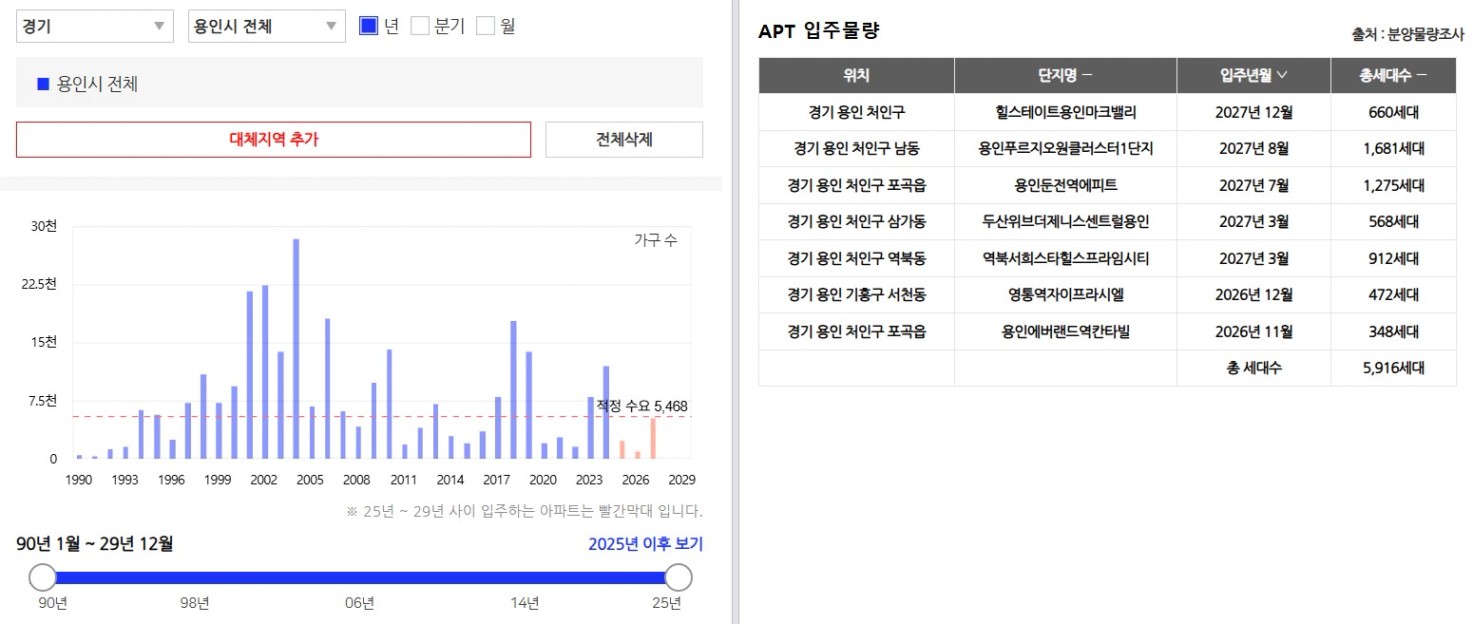Open the 경기 province dropdown

[95, 27]
